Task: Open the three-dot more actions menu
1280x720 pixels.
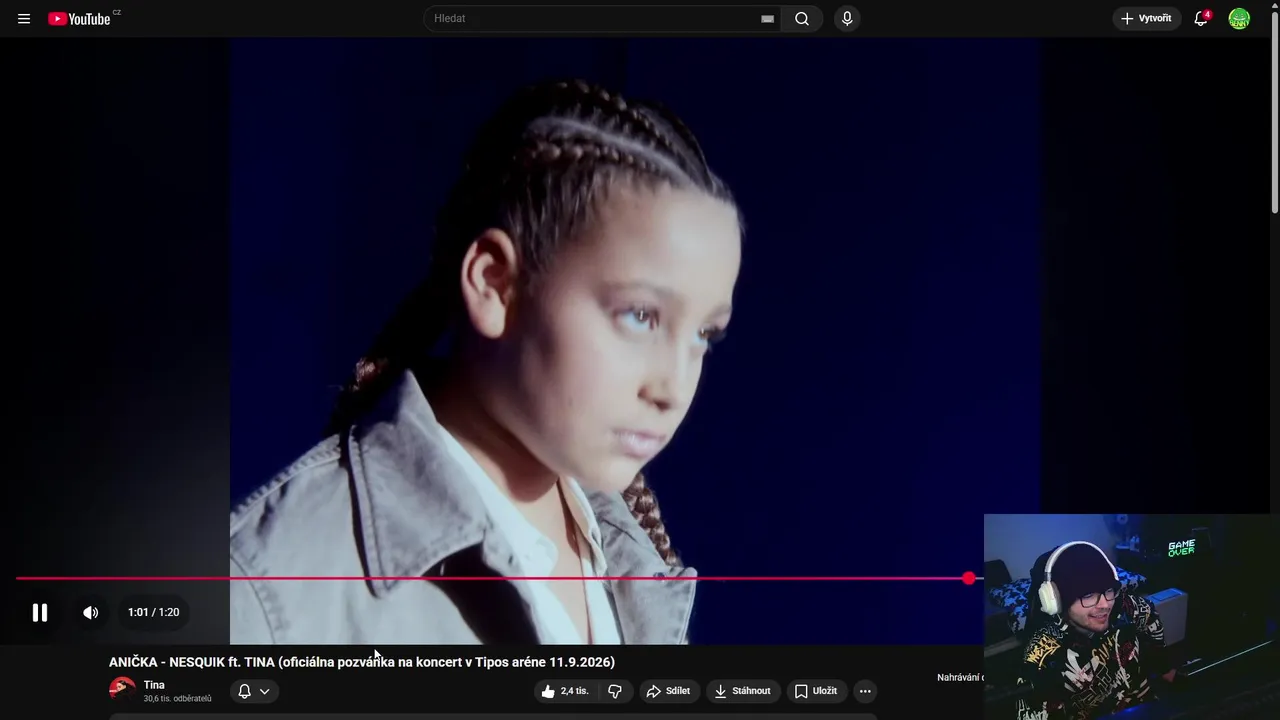Action: [865, 691]
